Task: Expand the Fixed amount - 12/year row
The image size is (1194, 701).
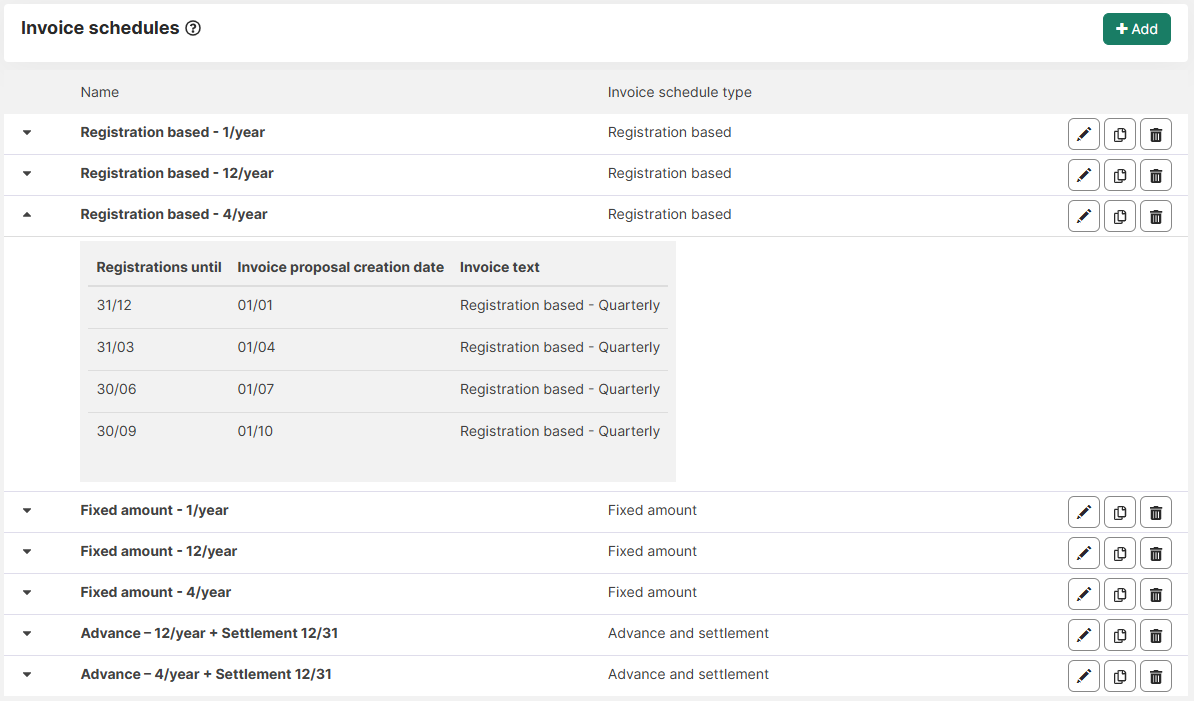Action: [27, 552]
